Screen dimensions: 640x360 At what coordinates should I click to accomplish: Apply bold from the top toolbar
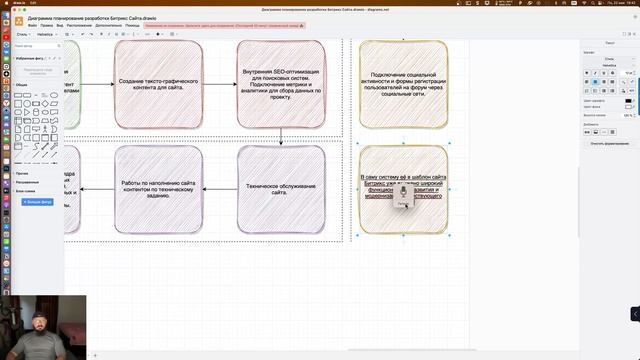[101, 34]
